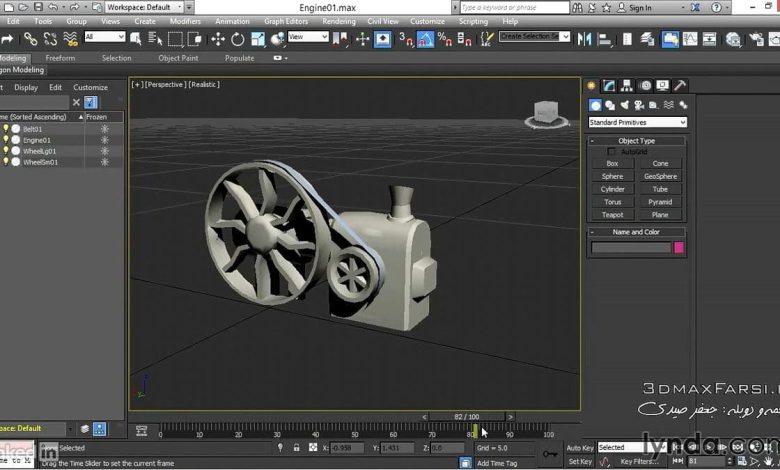Open the Modify panel tab

point(609,86)
